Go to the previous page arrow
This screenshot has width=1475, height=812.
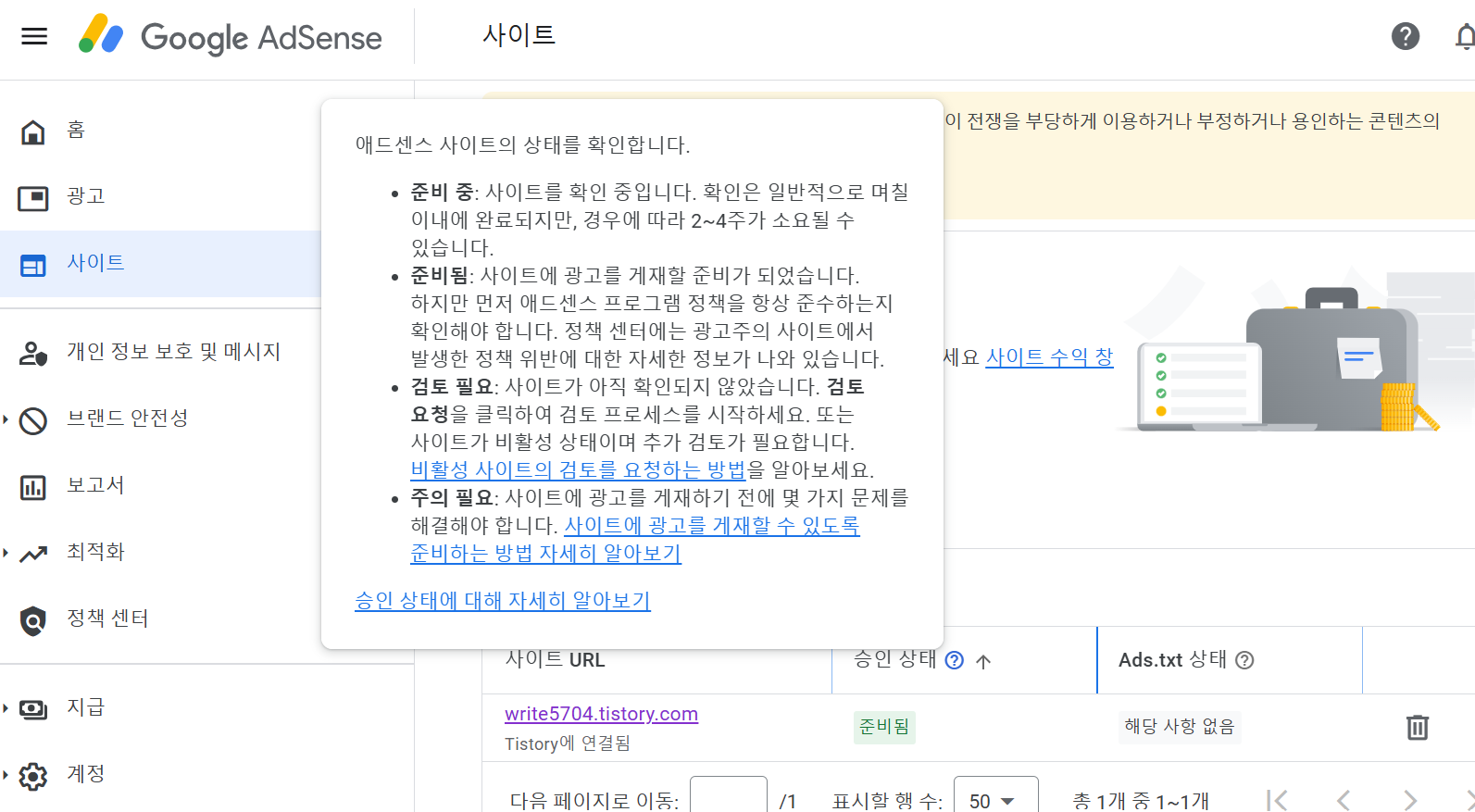[x=1344, y=800]
